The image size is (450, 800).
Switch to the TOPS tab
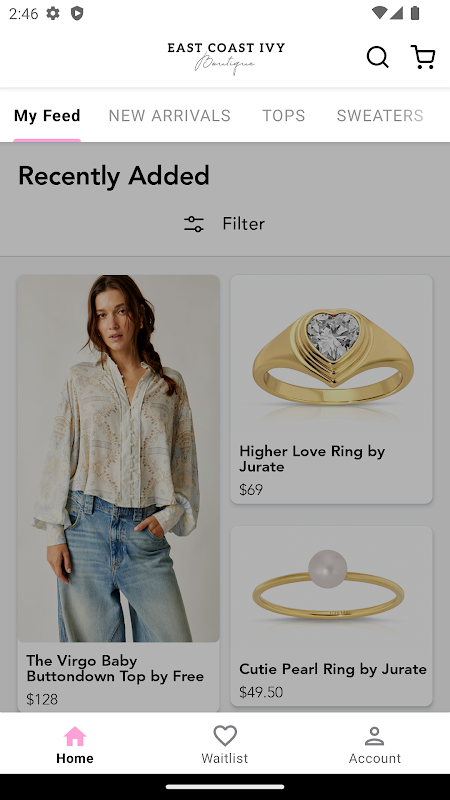(x=284, y=116)
